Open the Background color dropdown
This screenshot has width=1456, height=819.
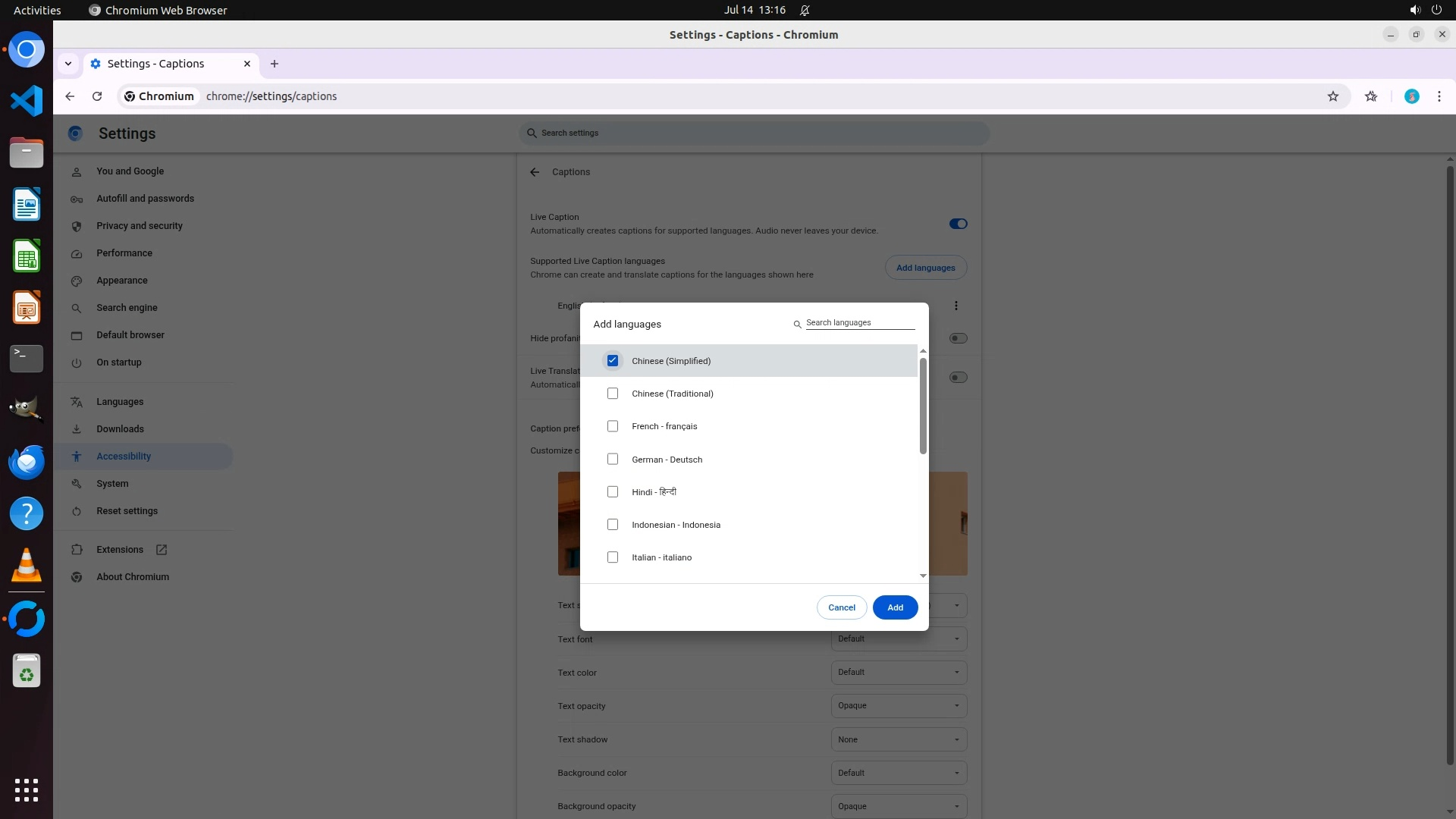pos(899,773)
